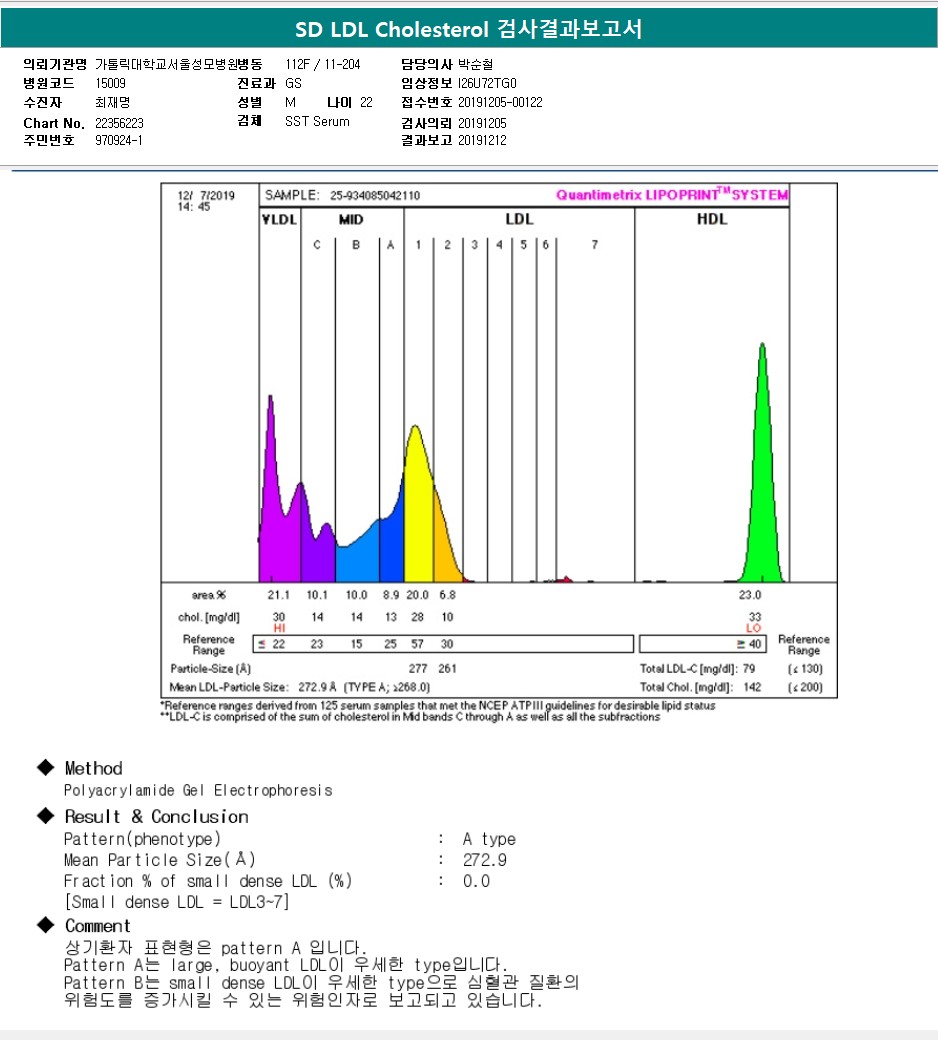
Task: Click the sample ID '25-934085042110'
Action: coord(375,195)
